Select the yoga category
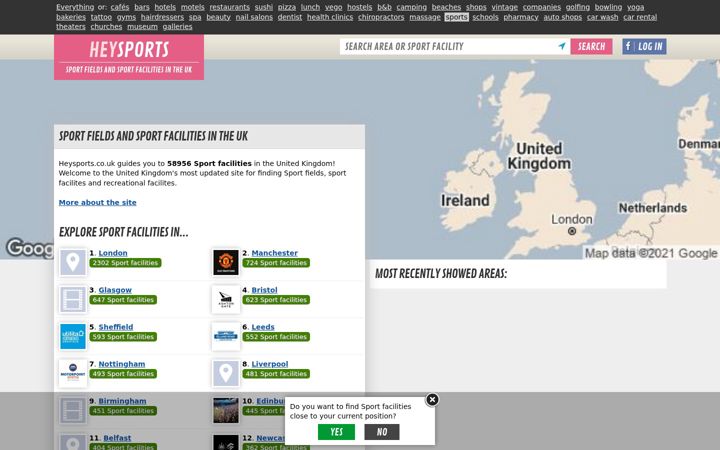 tap(636, 7)
